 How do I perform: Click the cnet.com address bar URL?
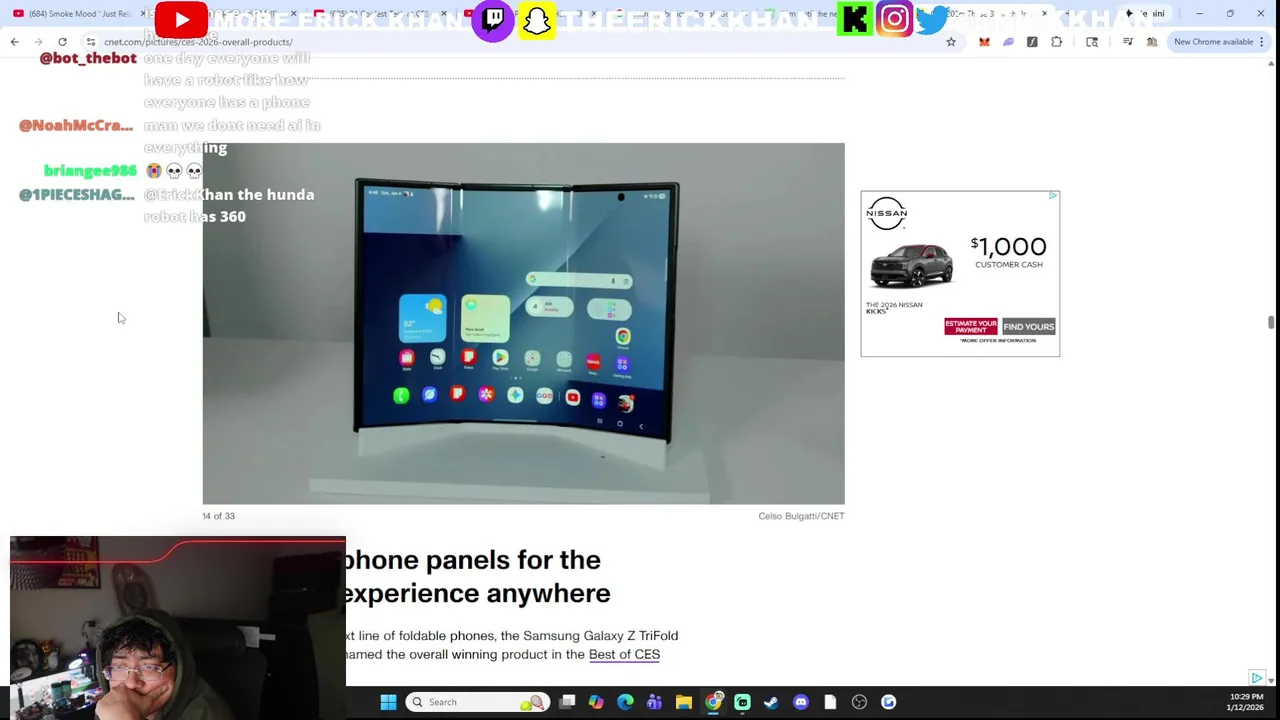[198, 42]
